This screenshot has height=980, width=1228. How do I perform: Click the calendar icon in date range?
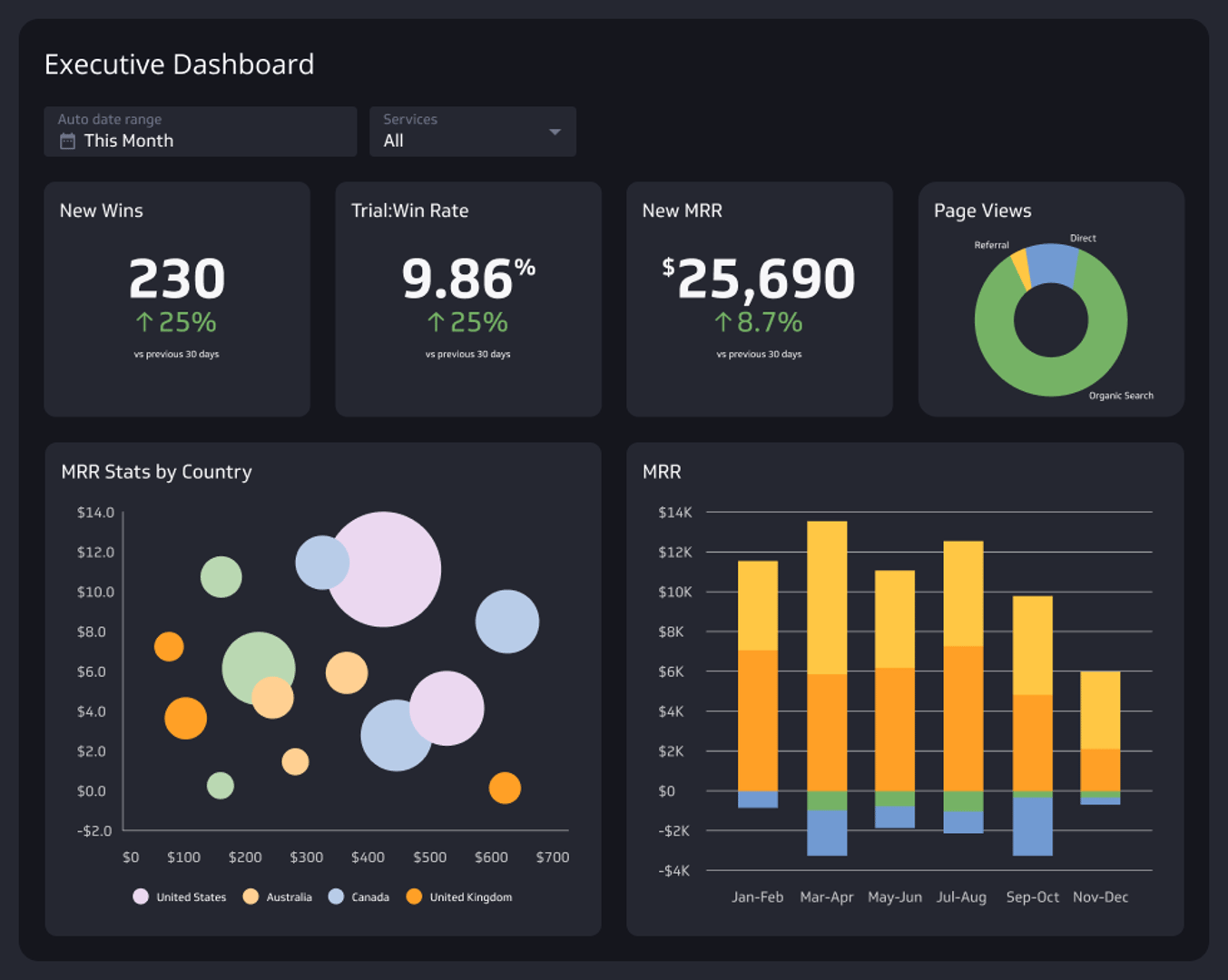click(67, 141)
